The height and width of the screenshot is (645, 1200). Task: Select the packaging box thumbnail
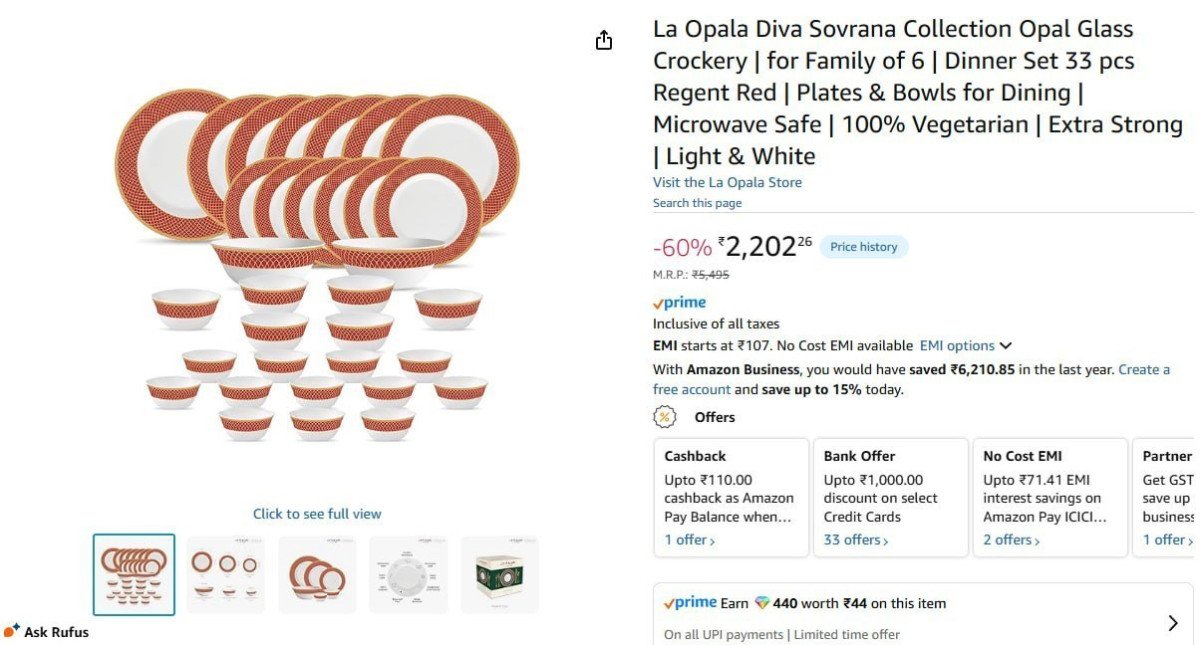pyautogui.click(x=499, y=573)
